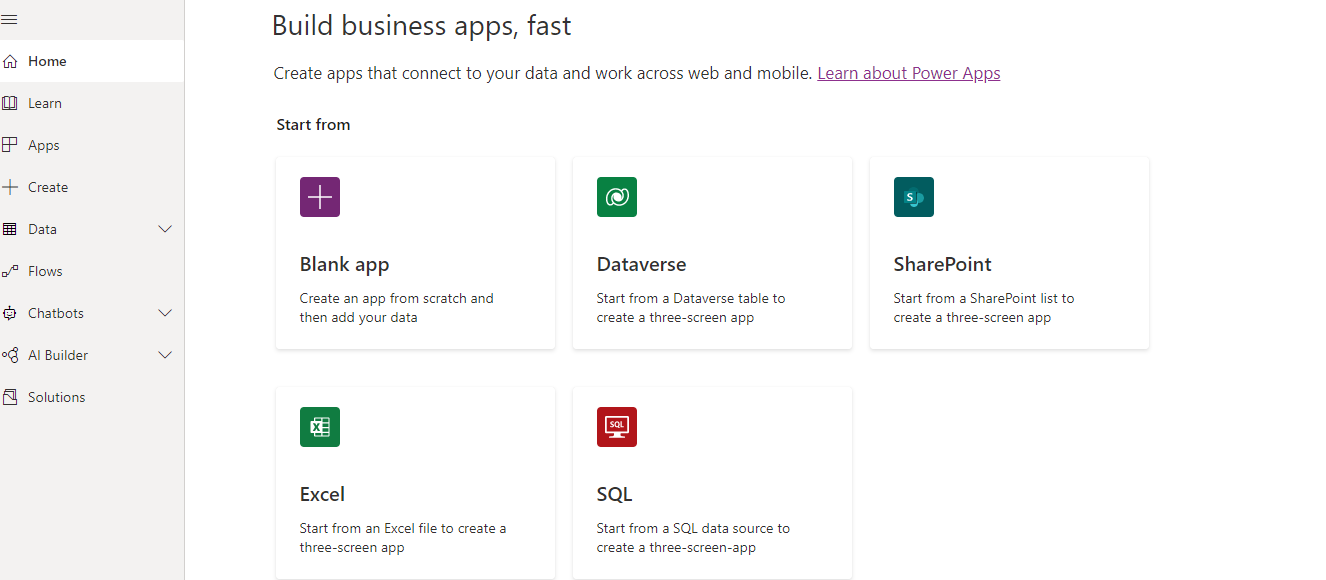Select the SQL card title
Screen dimensions: 1326x580
pyautogui.click(x=614, y=494)
